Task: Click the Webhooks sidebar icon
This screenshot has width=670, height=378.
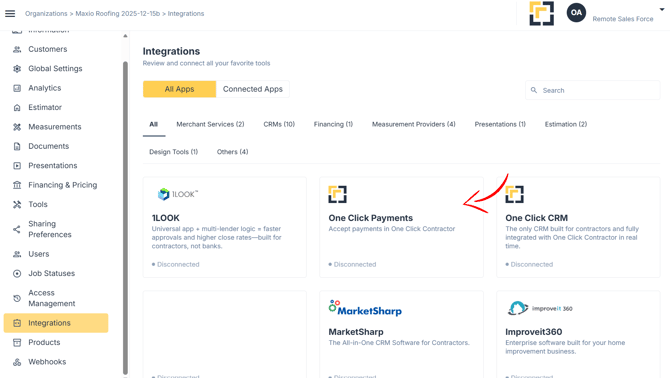Action: [17, 362]
